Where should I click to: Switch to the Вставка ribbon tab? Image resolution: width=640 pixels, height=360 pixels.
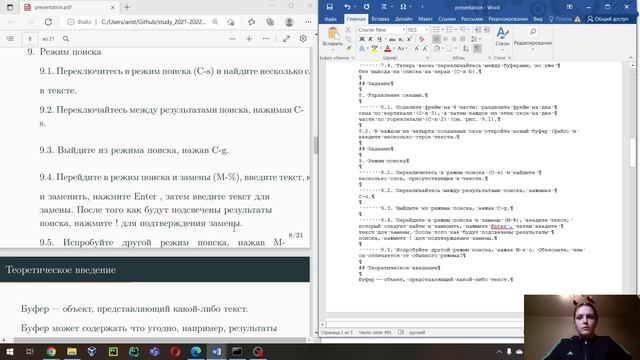tap(380, 19)
